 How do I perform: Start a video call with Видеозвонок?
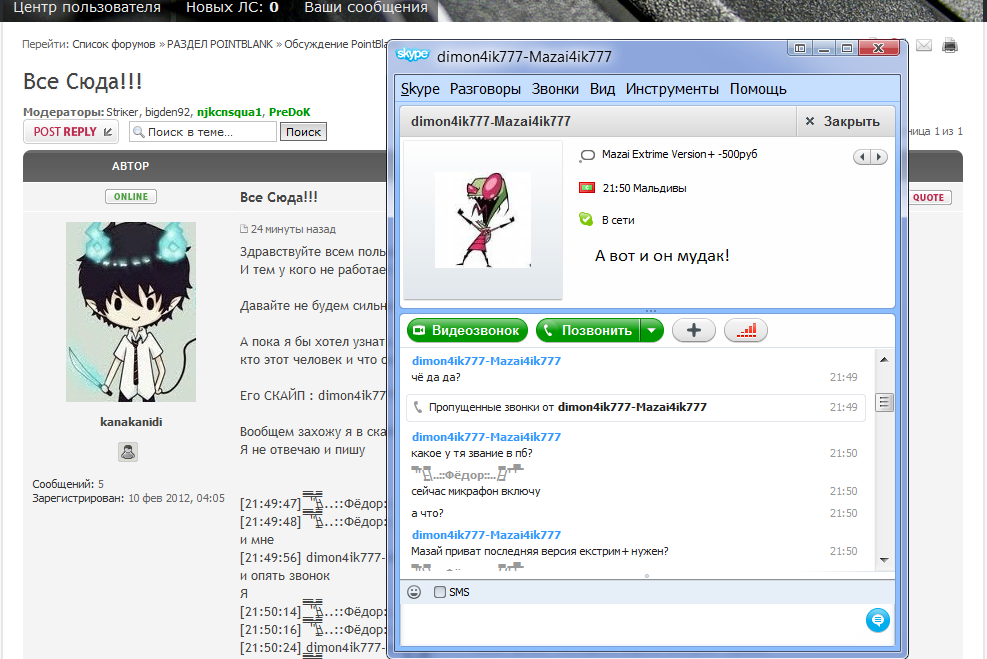(467, 330)
